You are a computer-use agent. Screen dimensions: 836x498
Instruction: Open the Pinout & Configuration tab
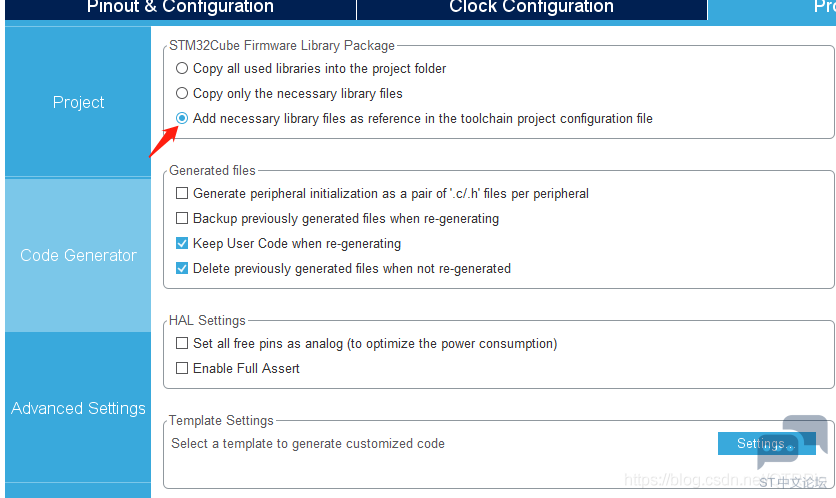[180, 7]
